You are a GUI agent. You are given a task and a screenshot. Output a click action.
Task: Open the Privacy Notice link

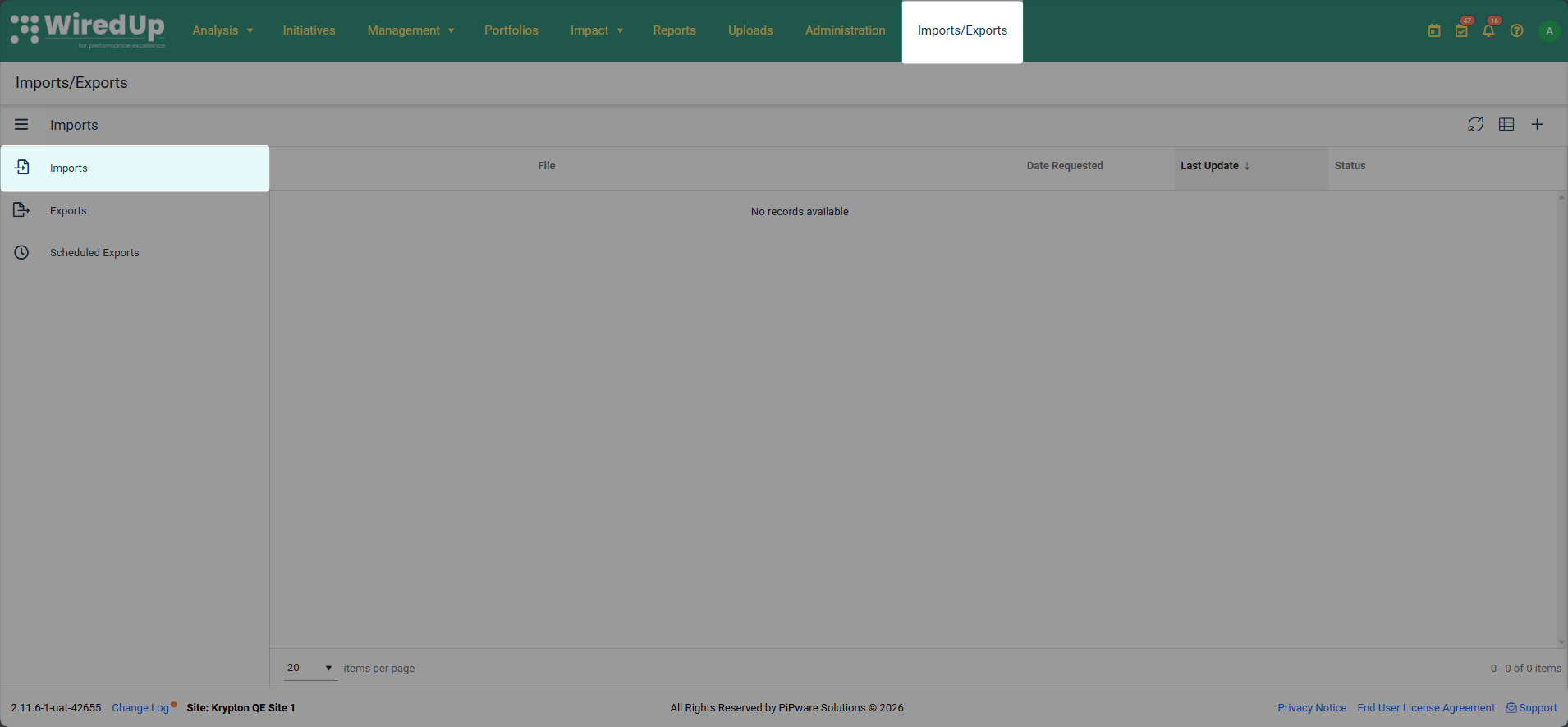(x=1312, y=708)
